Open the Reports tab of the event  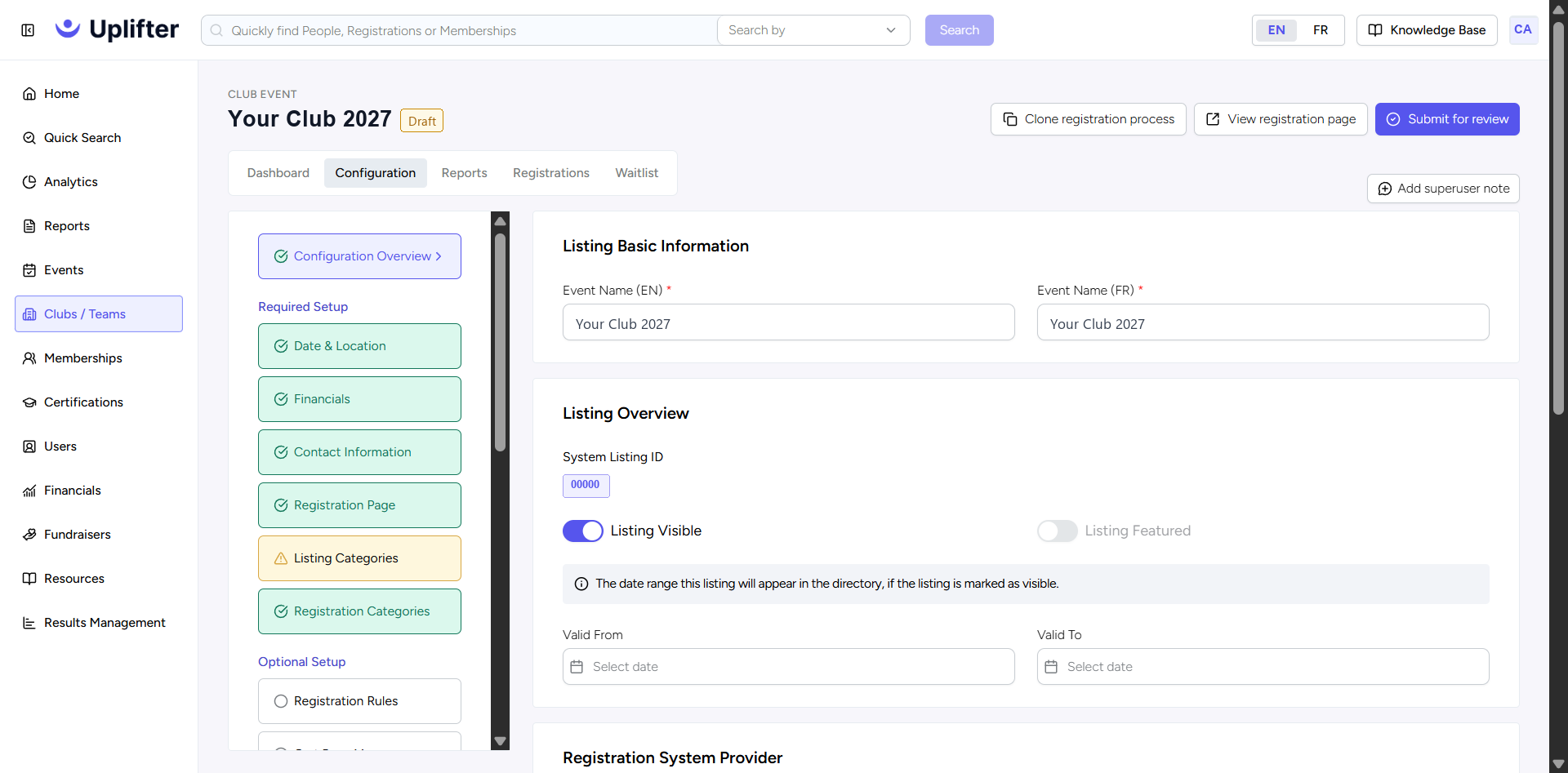tap(465, 173)
